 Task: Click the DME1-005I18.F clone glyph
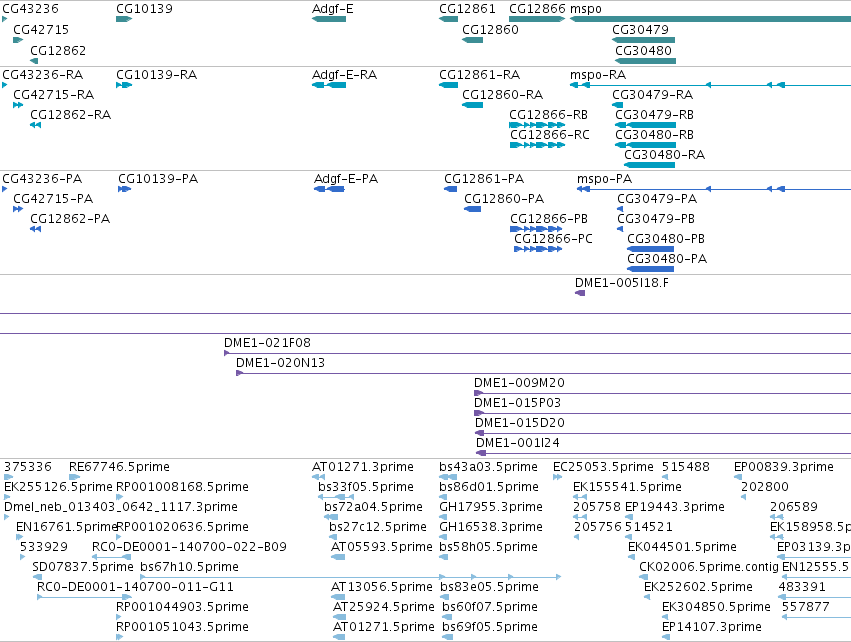click(x=580, y=293)
